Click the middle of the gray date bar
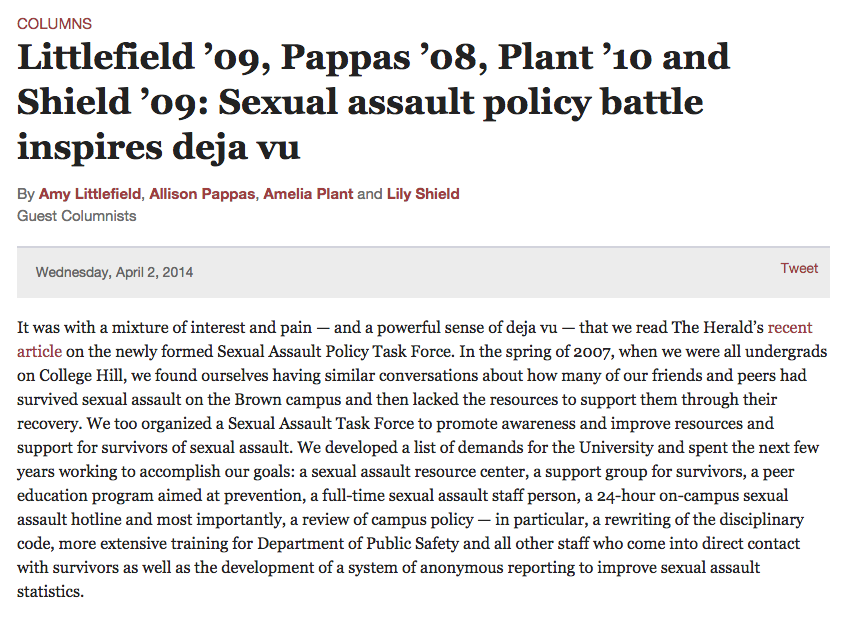This screenshot has width=854, height=622. click(423, 272)
